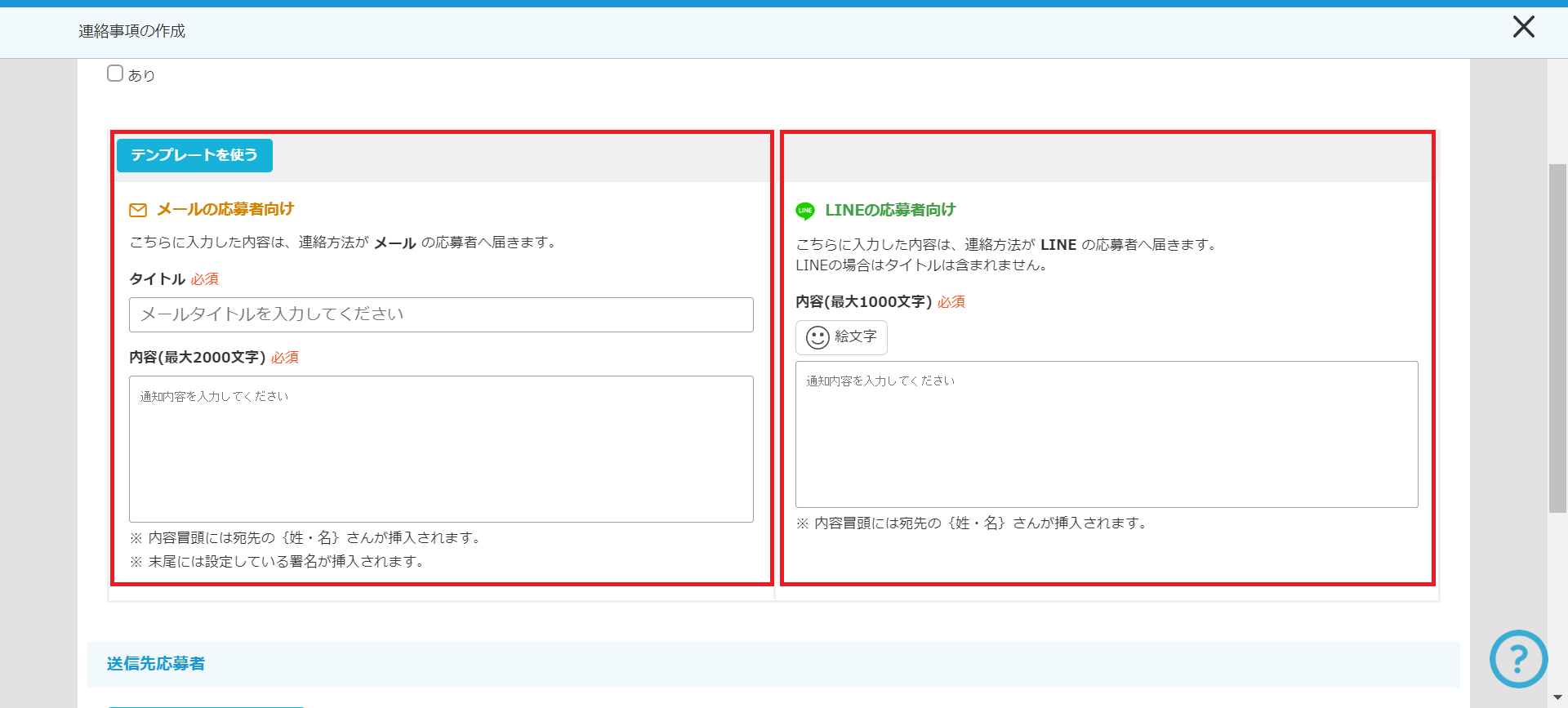Viewport: 1568px width, 708px height.
Task: Click into the mail 通知内容 text area
Action: pos(441,448)
